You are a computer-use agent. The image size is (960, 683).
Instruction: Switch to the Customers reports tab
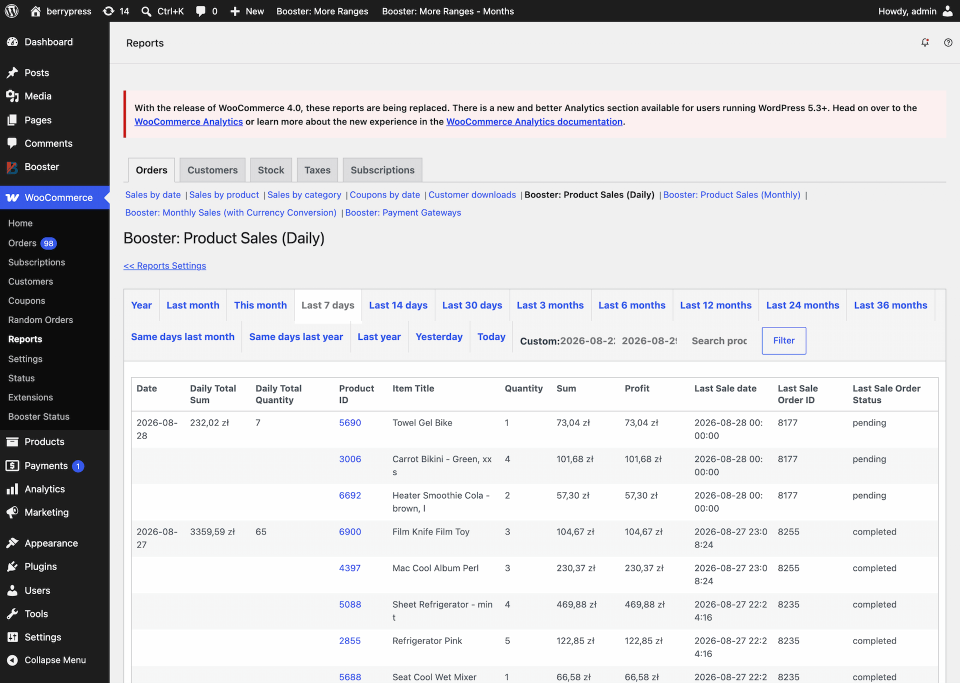(212, 170)
